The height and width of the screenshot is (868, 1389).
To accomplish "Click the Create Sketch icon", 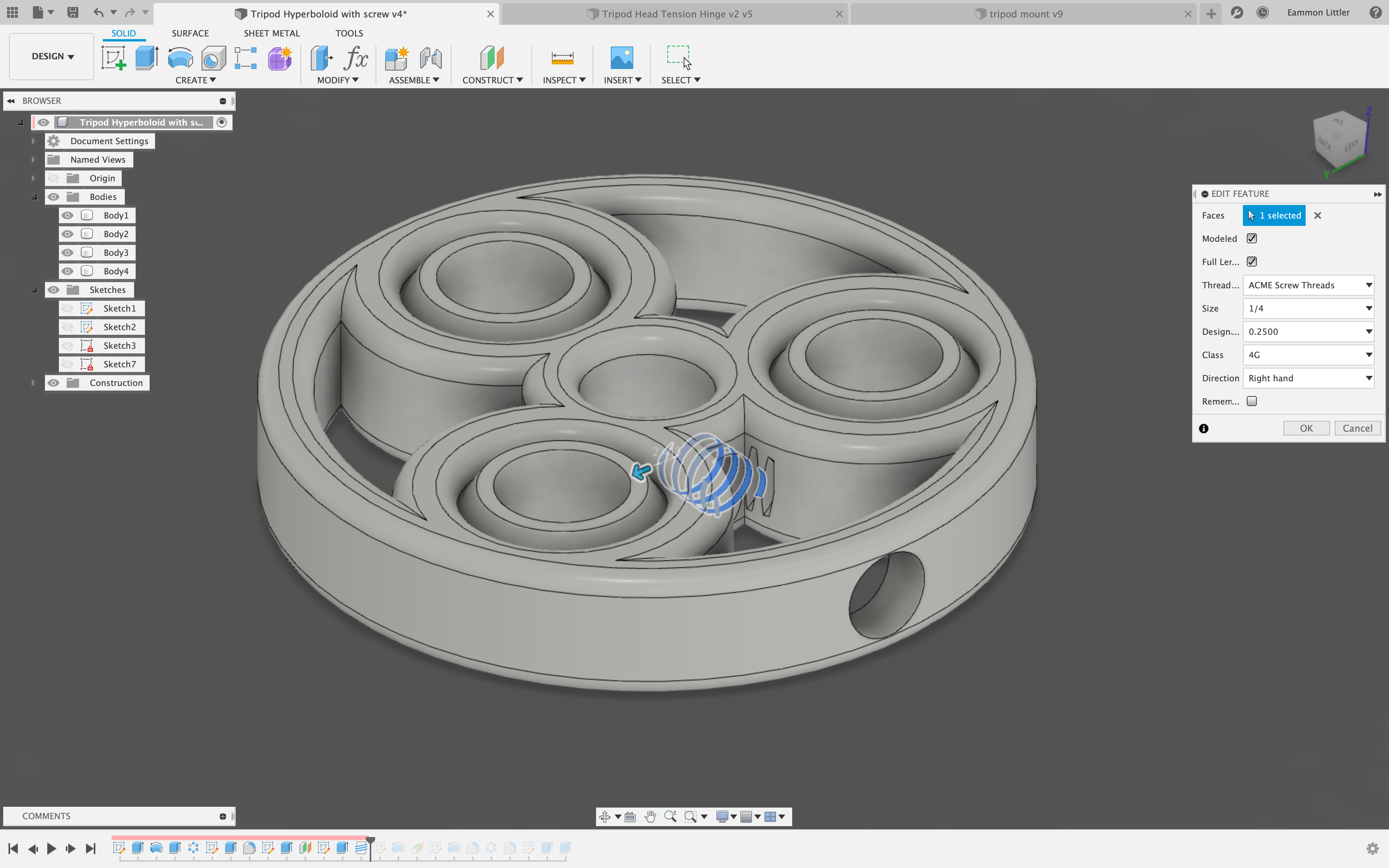I will click(114, 57).
